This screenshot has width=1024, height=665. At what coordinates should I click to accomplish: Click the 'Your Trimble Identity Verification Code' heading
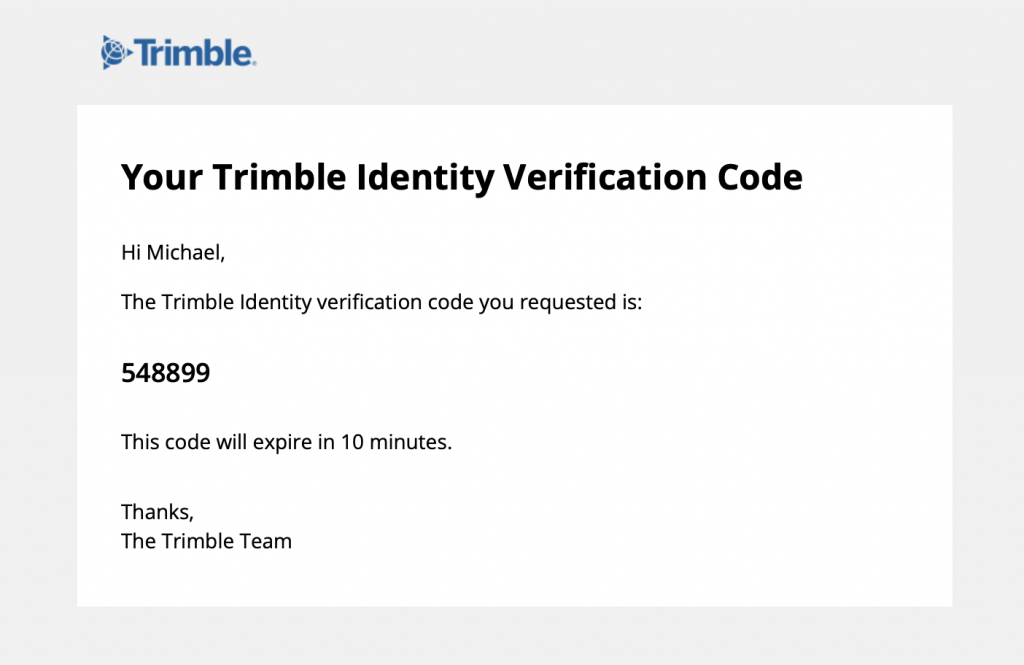coord(462,178)
